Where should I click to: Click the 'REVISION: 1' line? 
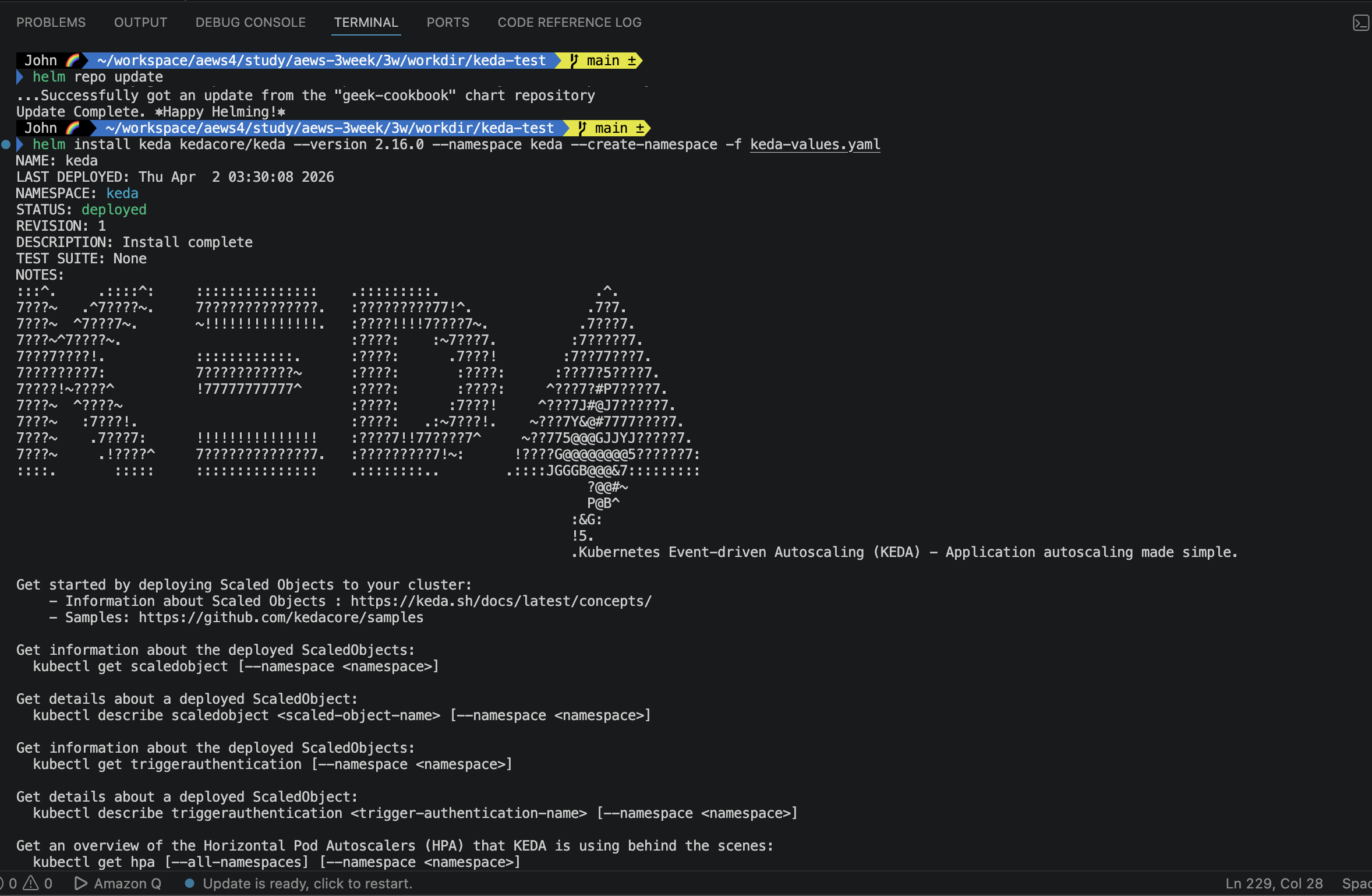point(61,226)
